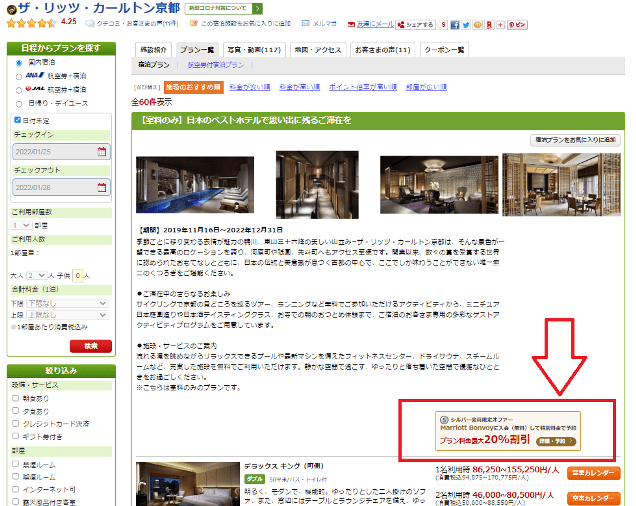This screenshot has width=636, height=506.
Task: Add this plan to favorites button
Action: (x=575, y=140)
